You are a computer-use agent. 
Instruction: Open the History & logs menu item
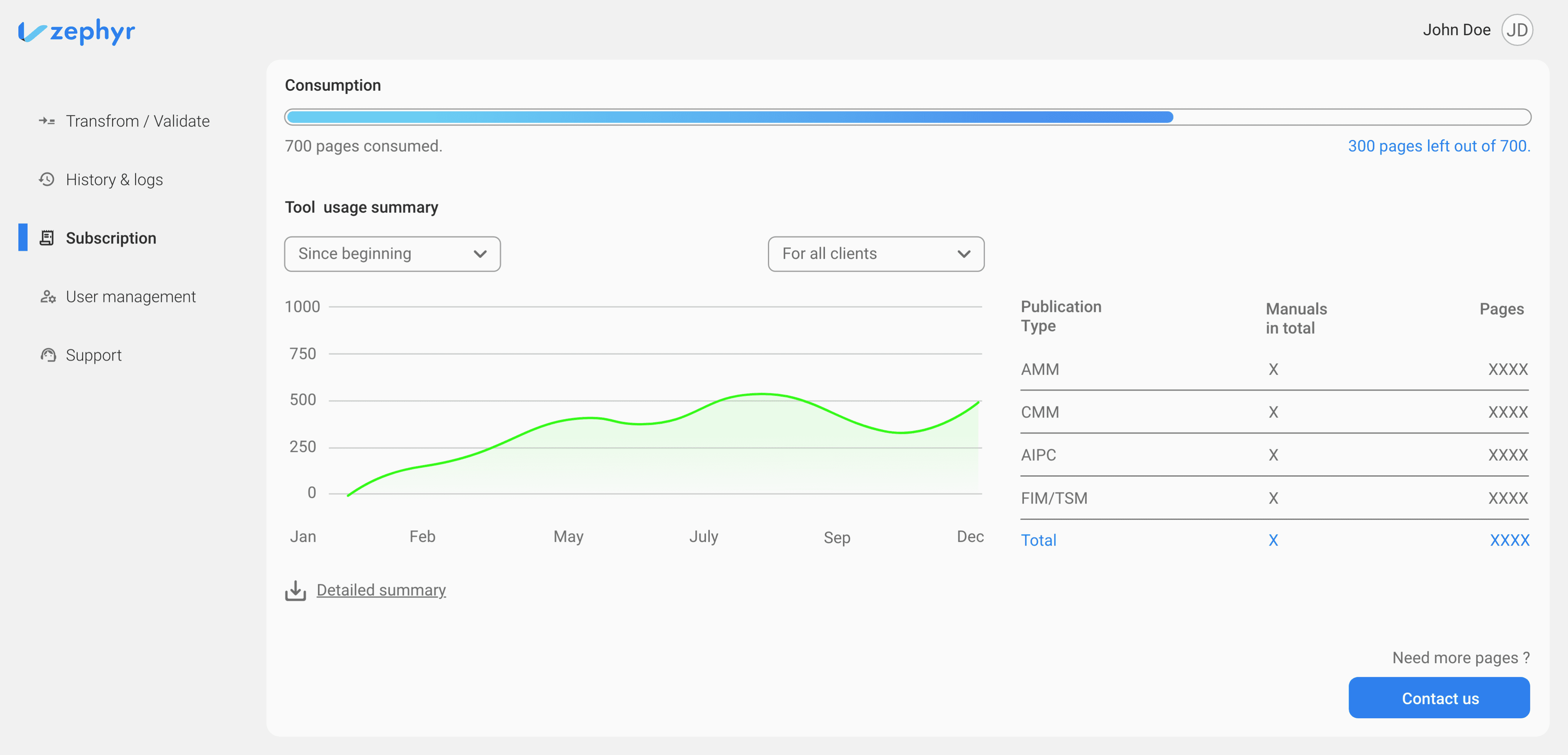pos(114,179)
